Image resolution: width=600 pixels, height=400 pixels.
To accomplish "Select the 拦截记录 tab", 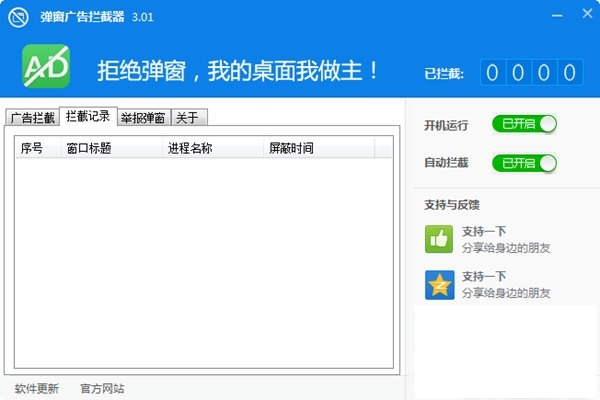I will tap(88, 116).
